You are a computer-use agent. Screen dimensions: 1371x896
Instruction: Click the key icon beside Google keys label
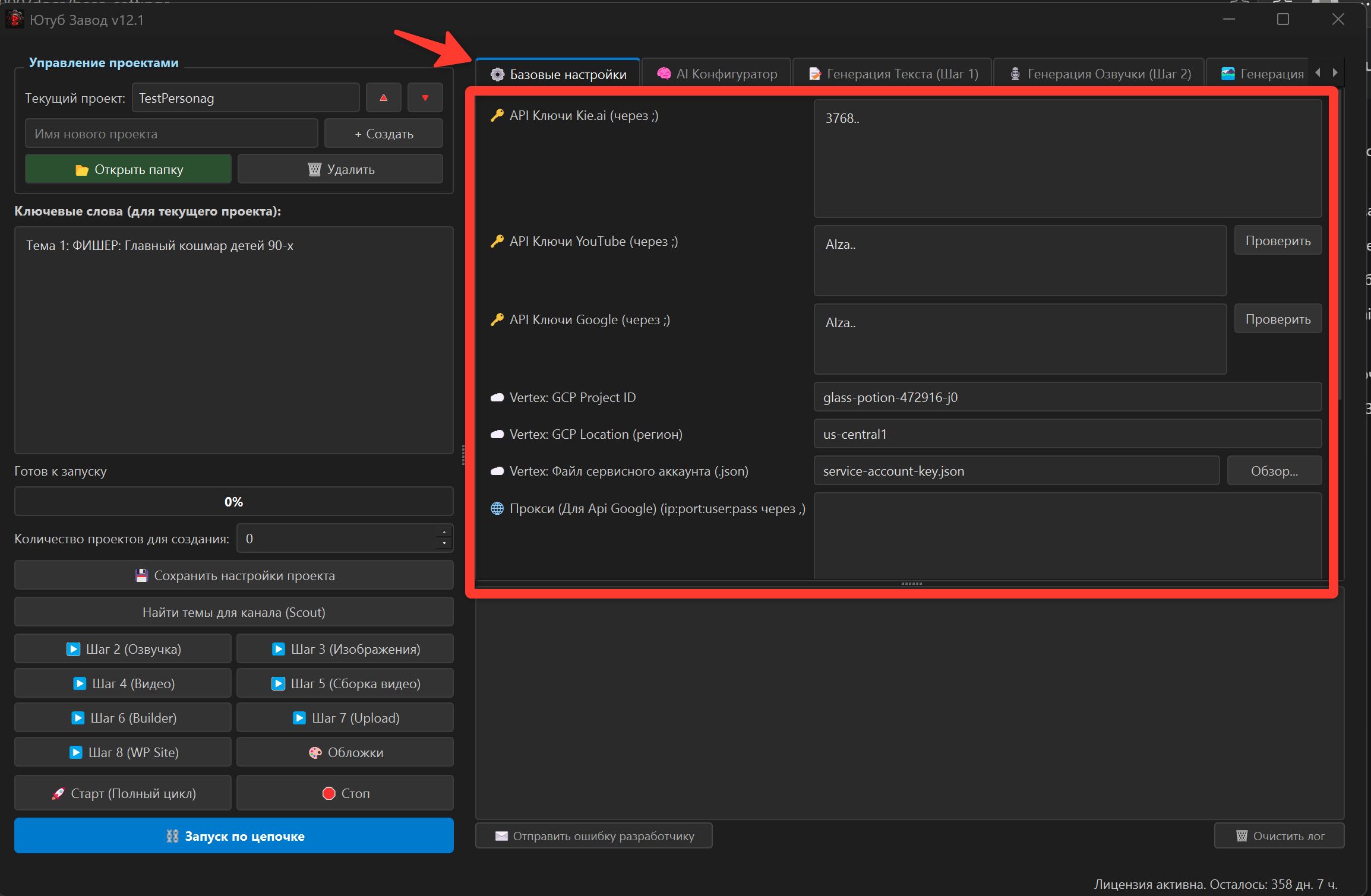(497, 319)
